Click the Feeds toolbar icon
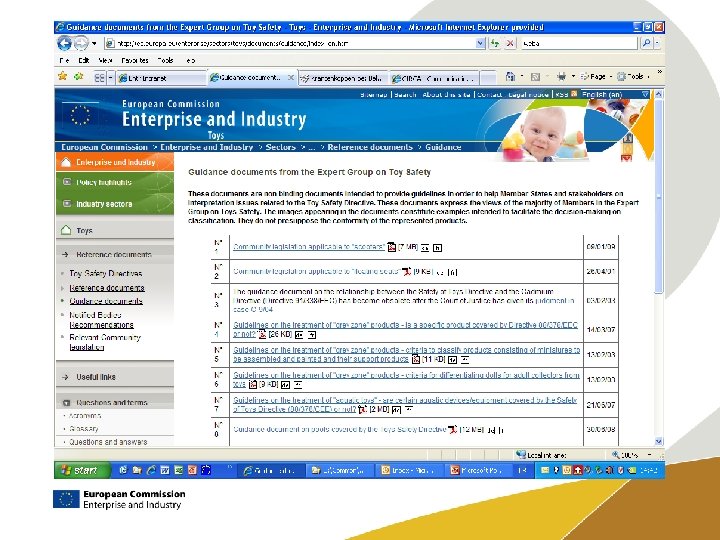720x540 pixels. click(x=535, y=77)
